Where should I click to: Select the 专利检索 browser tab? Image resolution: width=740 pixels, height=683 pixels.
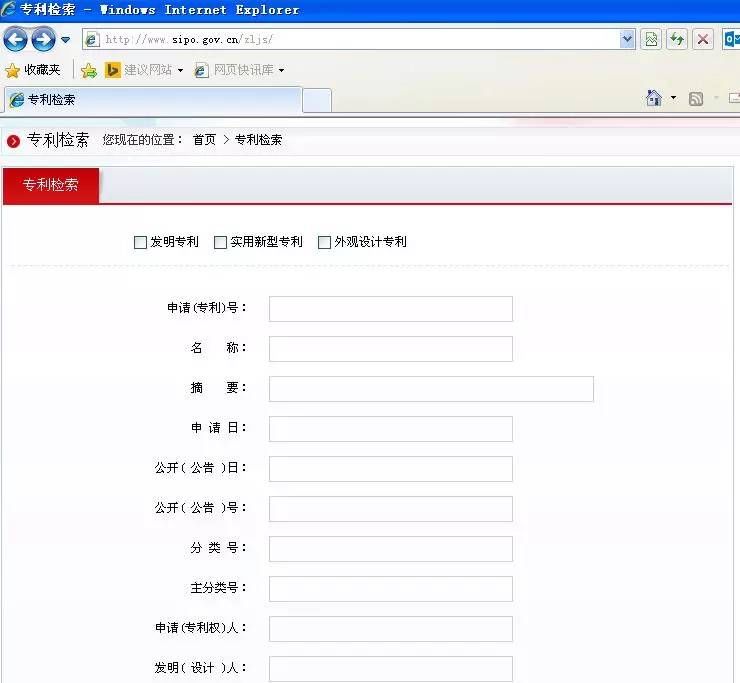pos(153,100)
